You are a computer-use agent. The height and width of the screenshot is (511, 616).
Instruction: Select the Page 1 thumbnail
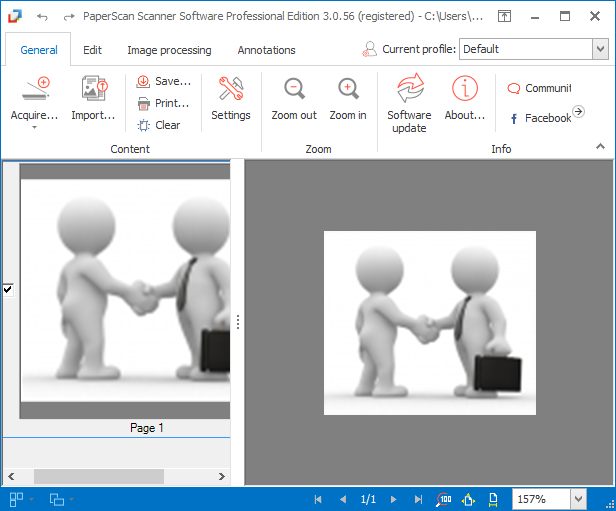pos(125,290)
